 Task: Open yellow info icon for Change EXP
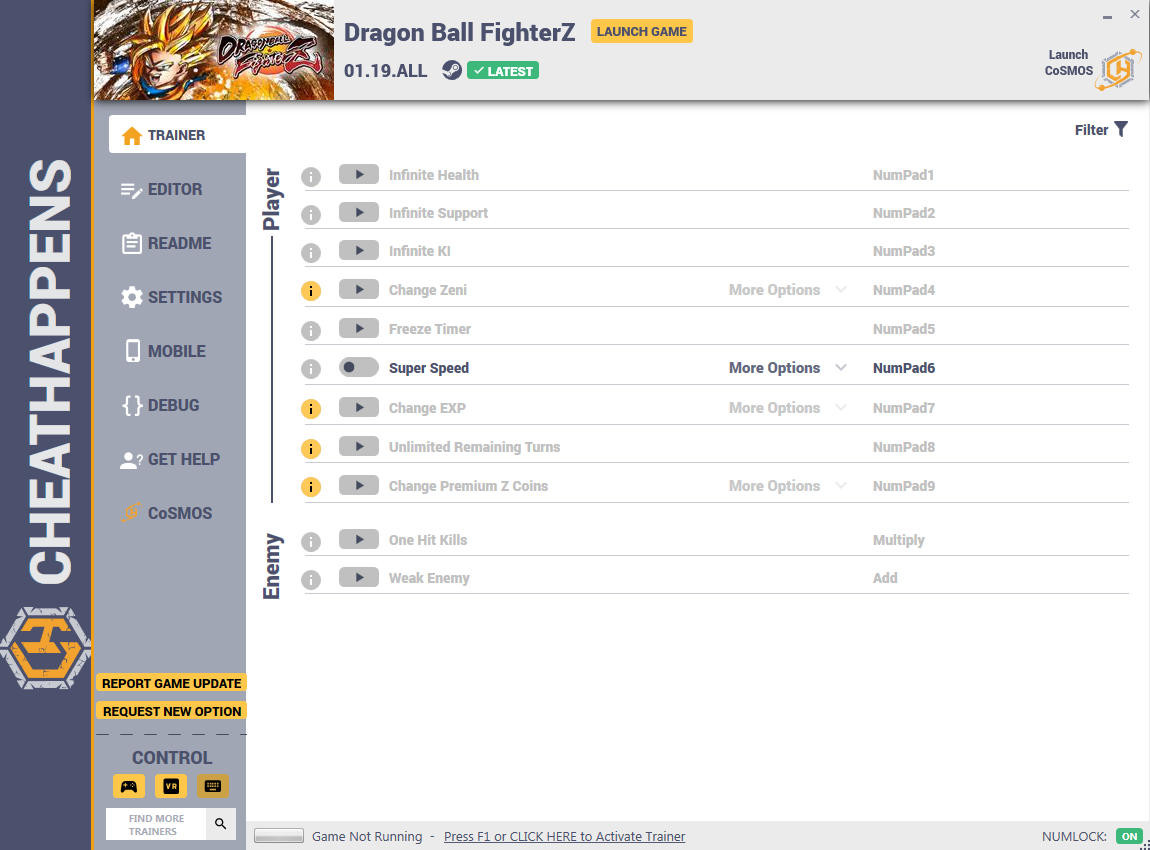coord(311,408)
